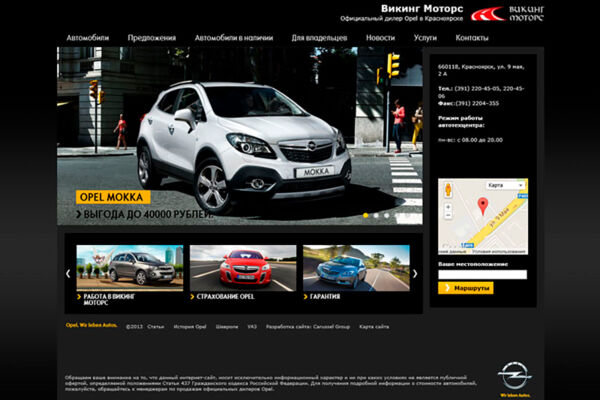Open the Шевроле footer link
This screenshot has width=600, height=400.
pos(227,327)
